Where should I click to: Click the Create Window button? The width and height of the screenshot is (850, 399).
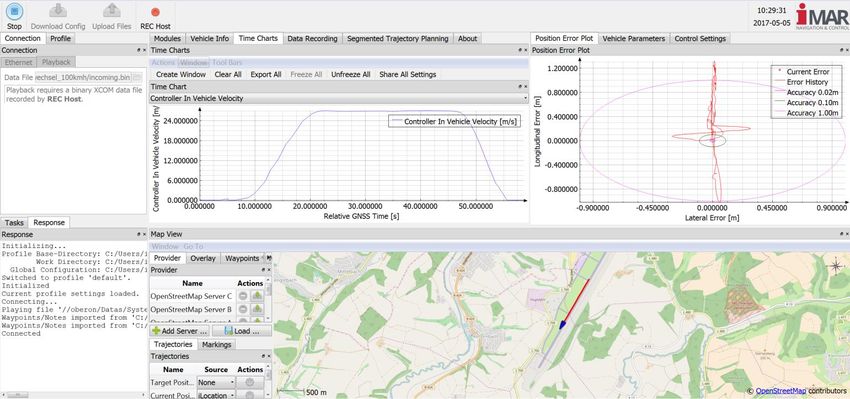pyautogui.click(x=181, y=74)
